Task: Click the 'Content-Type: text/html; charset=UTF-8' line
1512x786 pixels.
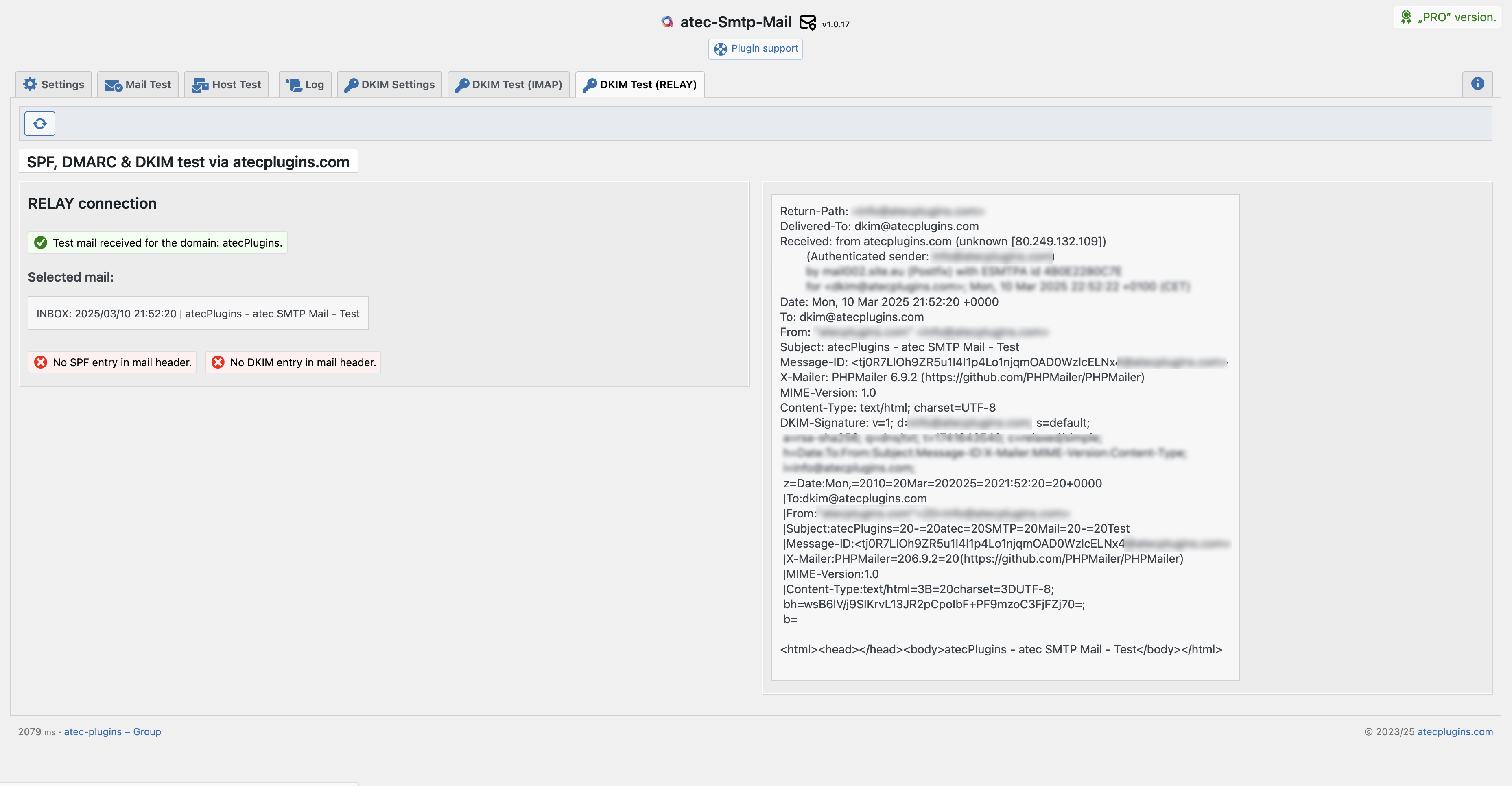Action: (x=887, y=407)
